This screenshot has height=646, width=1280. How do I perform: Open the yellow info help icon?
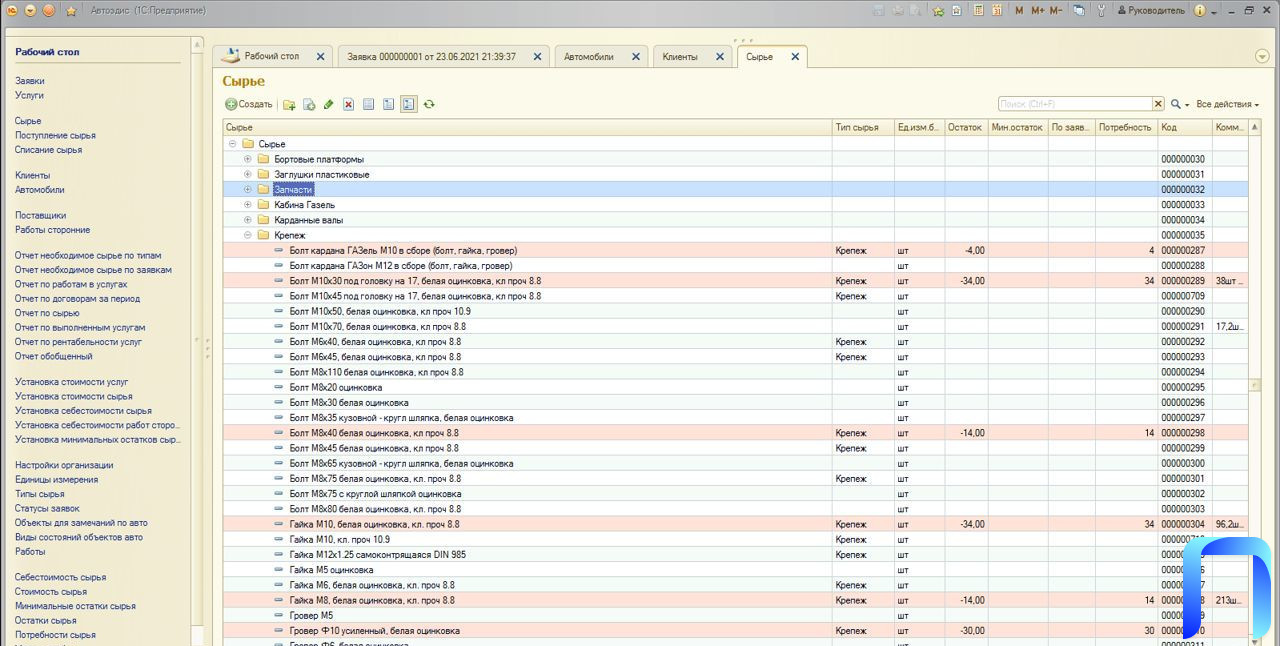pyautogui.click(x=1199, y=10)
